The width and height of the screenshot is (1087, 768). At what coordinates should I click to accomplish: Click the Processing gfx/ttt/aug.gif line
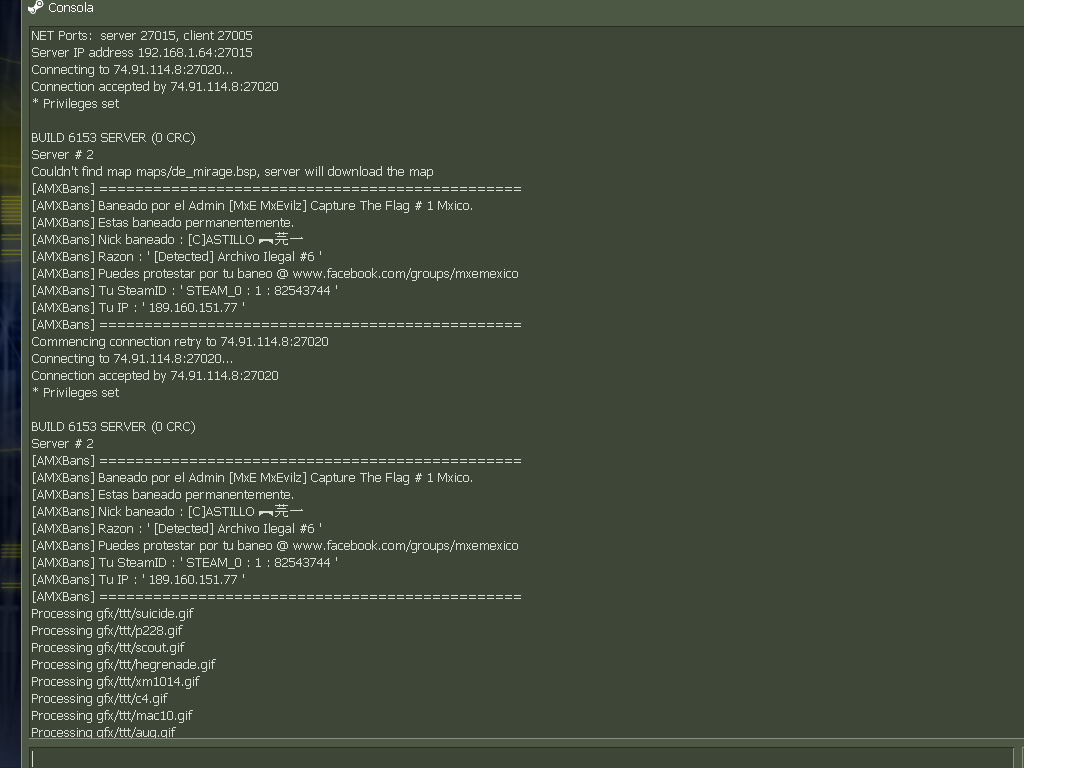(x=103, y=732)
